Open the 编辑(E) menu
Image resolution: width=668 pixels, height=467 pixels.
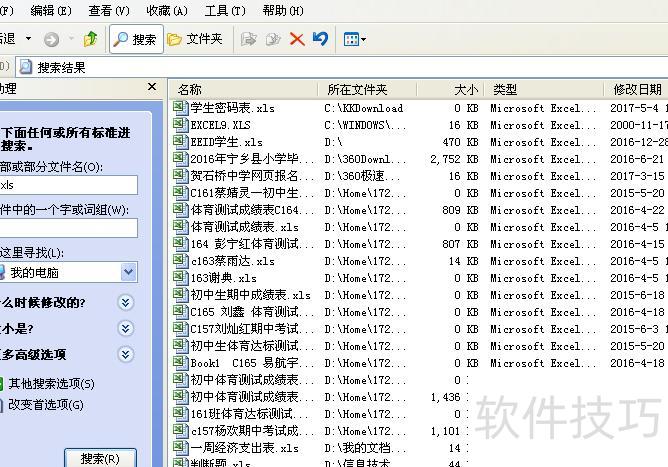coord(51,10)
